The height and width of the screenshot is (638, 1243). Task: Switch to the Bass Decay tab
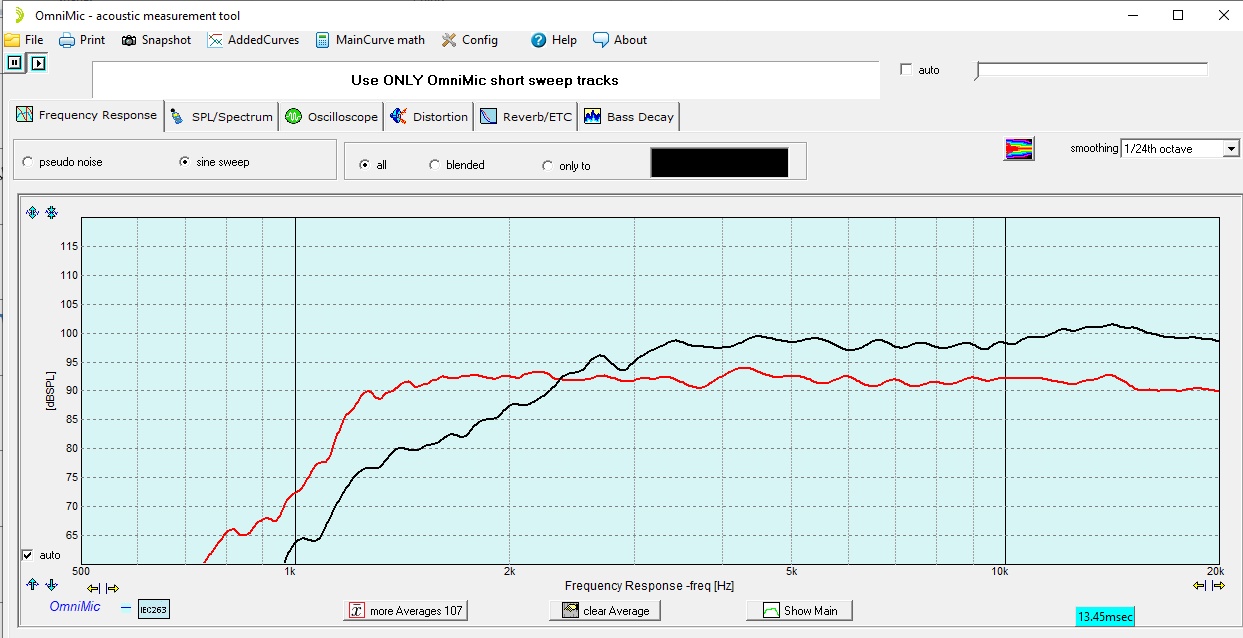(x=629, y=117)
